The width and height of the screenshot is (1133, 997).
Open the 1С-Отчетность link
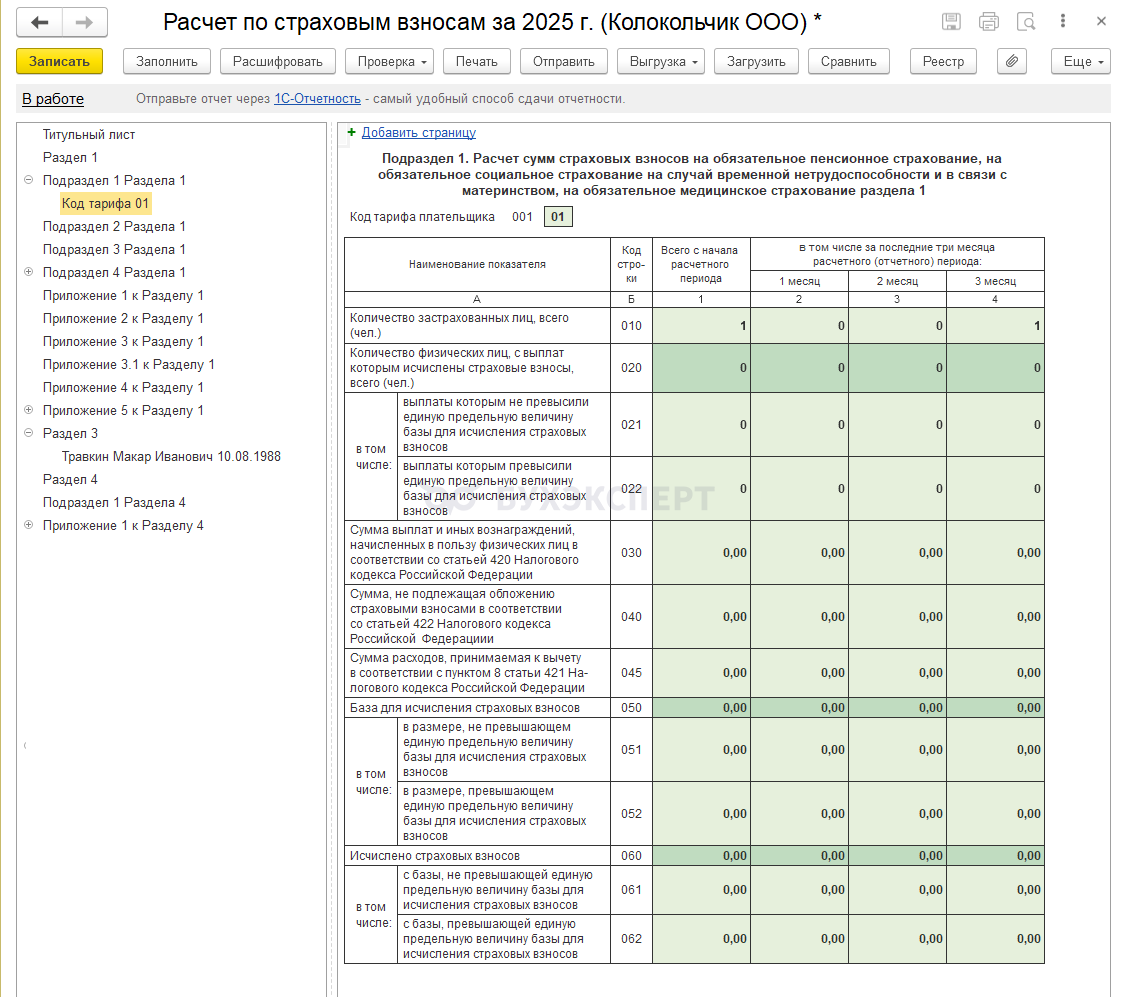(x=317, y=98)
